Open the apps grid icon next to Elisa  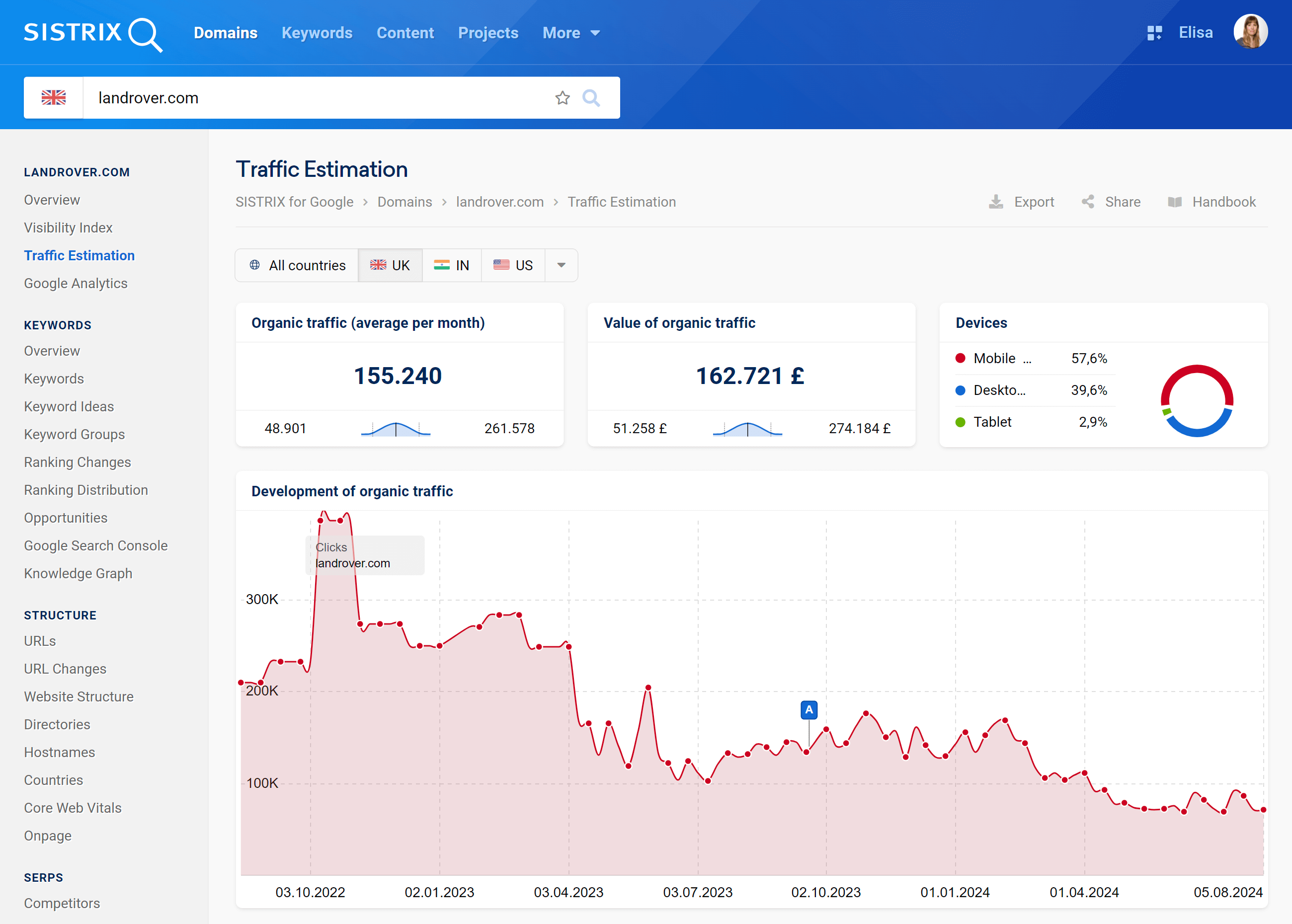click(x=1154, y=33)
